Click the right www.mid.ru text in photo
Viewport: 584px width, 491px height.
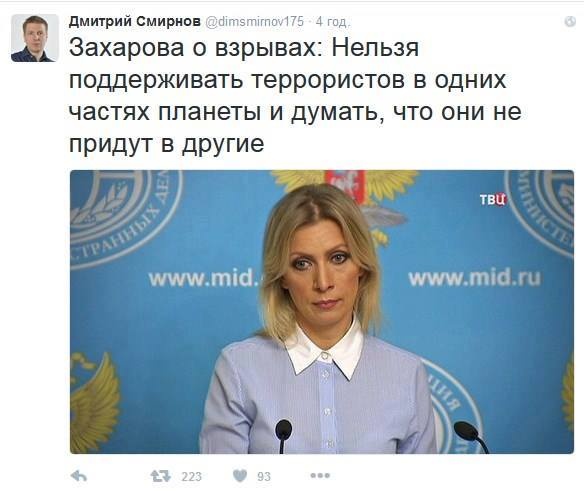(474, 278)
